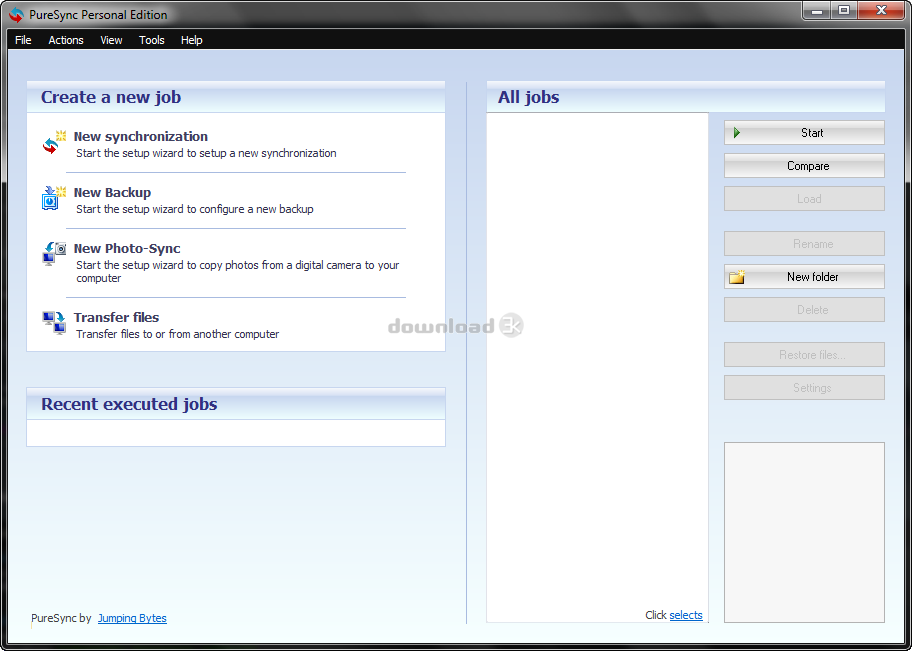Click 'Start the setup wizard to configure a new backup'
This screenshot has height=651, width=912.
(x=195, y=209)
